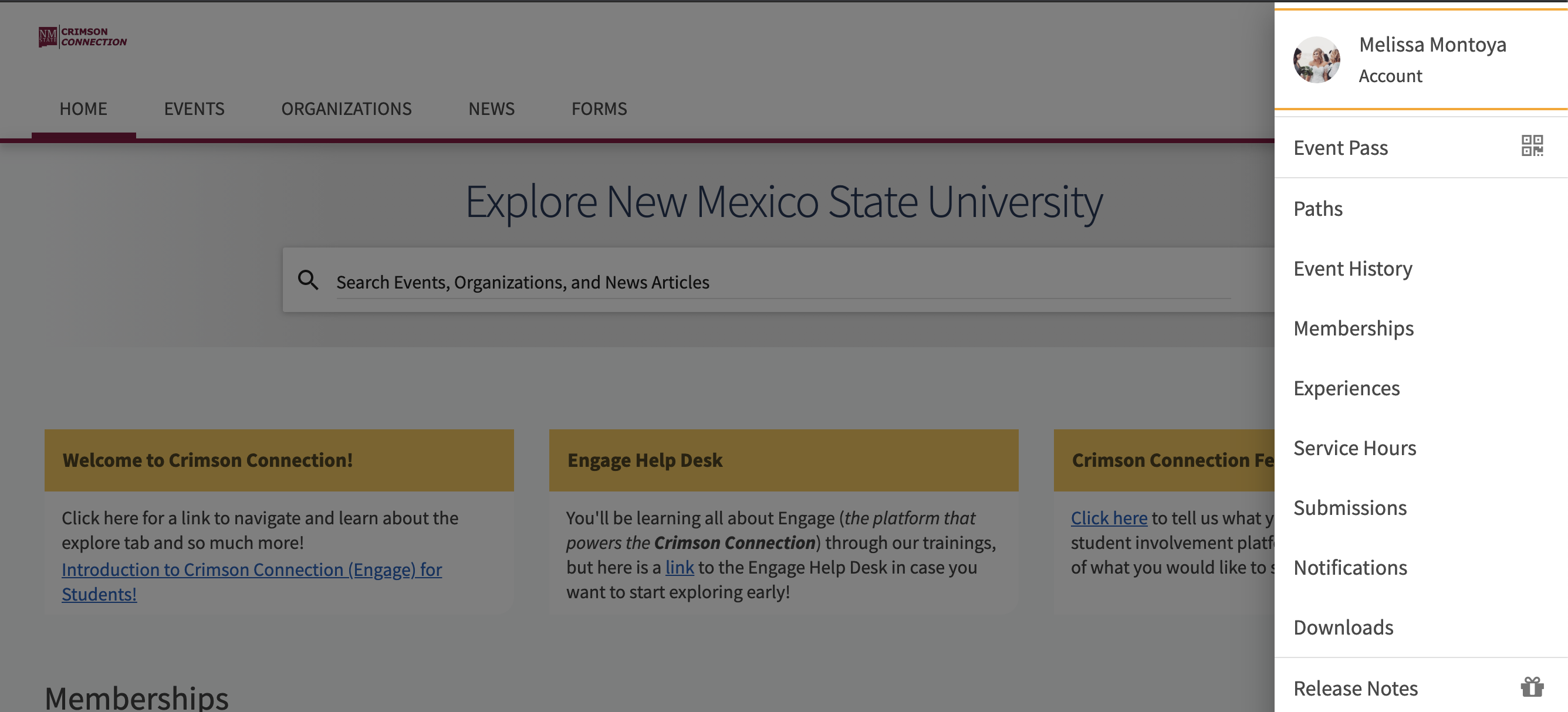
Task: Go to Memberships in the user drawer
Action: point(1353,328)
